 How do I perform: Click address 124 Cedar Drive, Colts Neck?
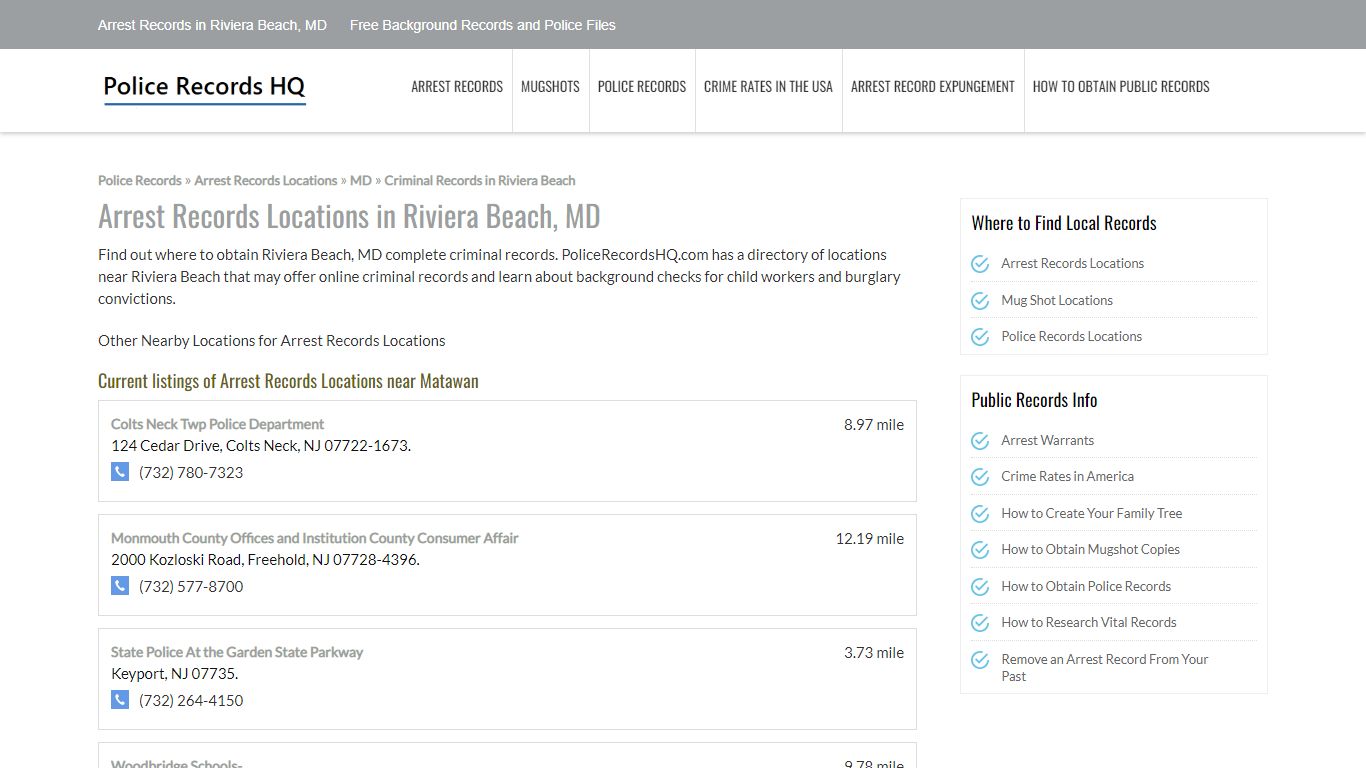tap(261, 445)
